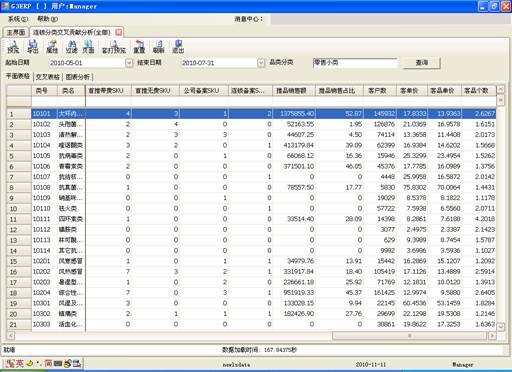Screen dimensions: 512x372
Task: Click the 查询 (Query) button
Action: pyautogui.click(x=422, y=63)
